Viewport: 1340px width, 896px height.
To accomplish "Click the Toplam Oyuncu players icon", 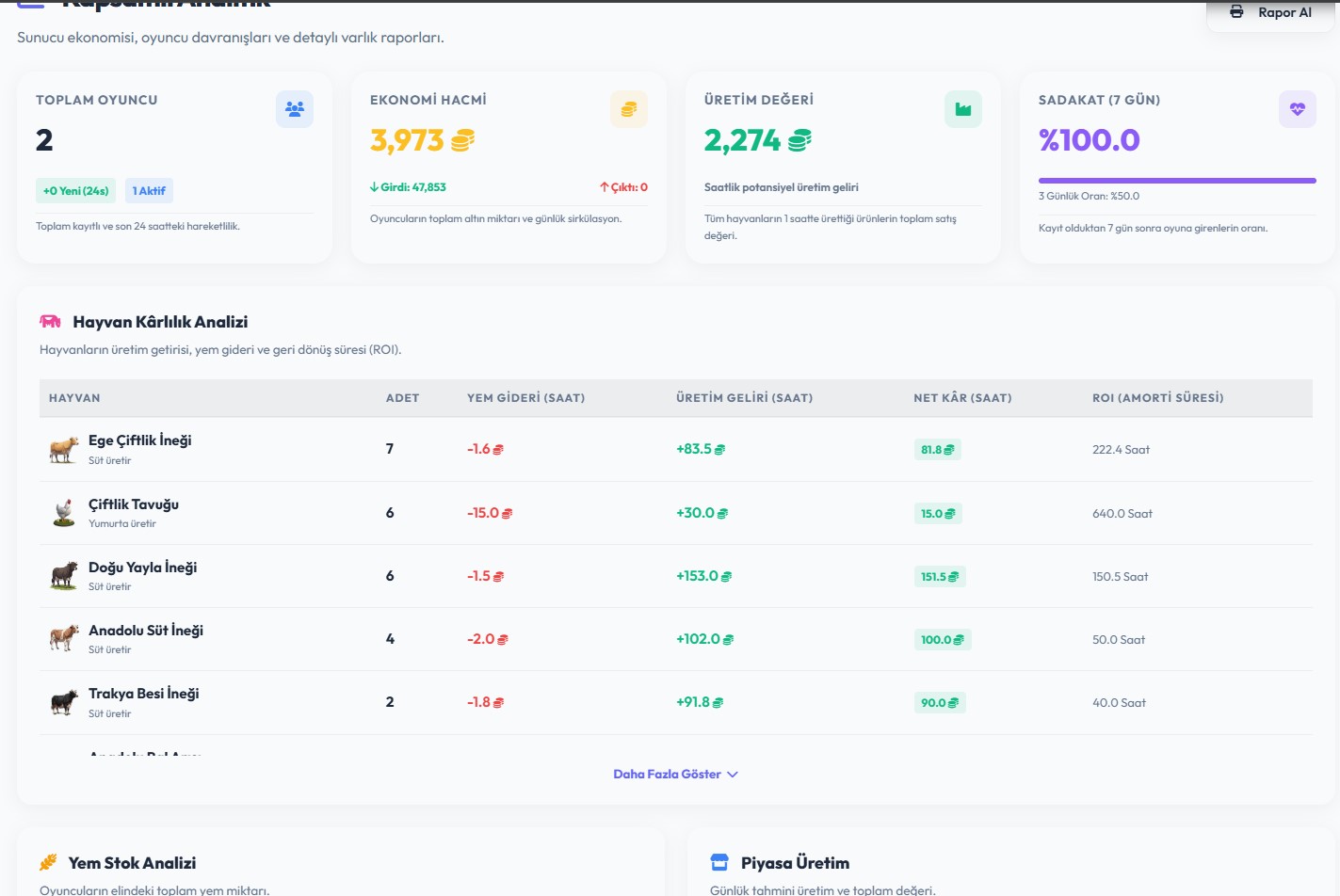I will pos(295,109).
